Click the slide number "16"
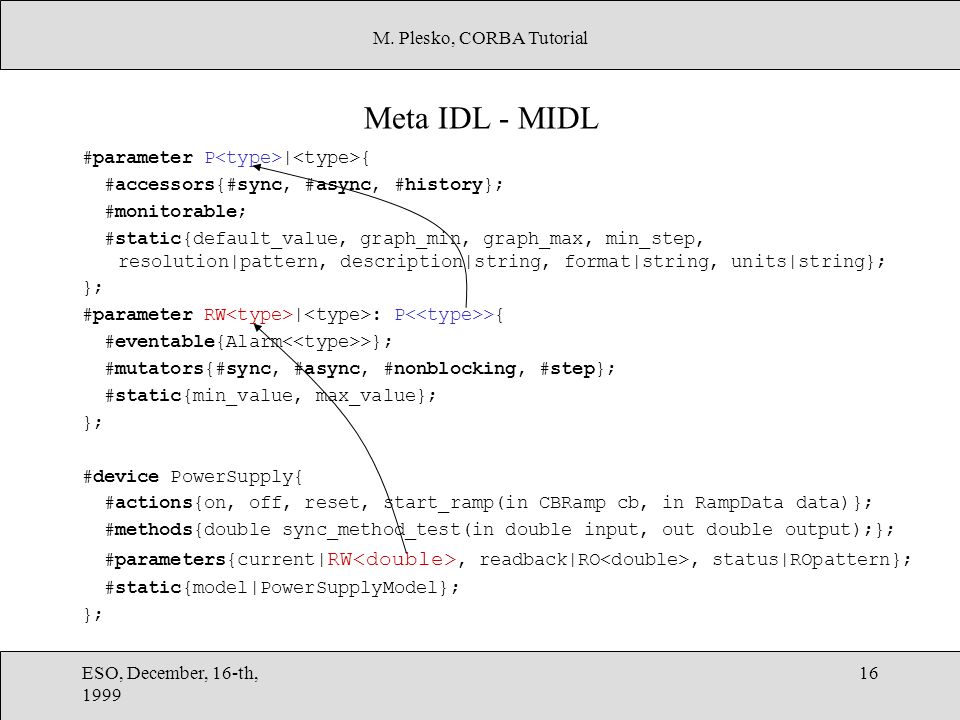Viewport: 960px width, 720px height. point(869,673)
